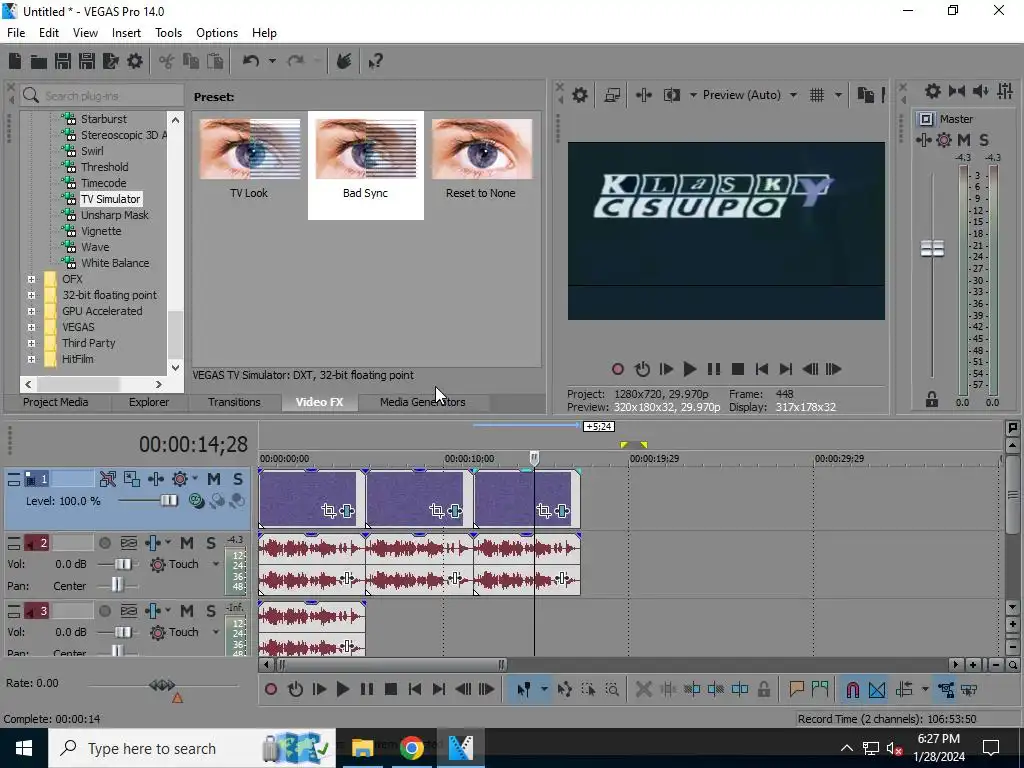Create a new project with the New icon
Screen dimensions: 1024x768
(15, 61)
